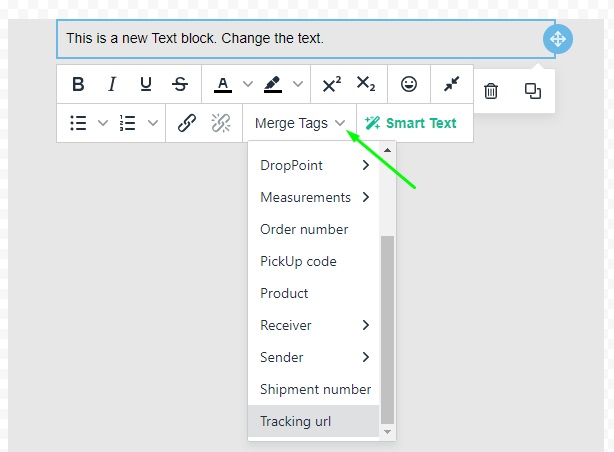Toggle bold formatting
Screen dimensions: 614x452
(78, 85)
